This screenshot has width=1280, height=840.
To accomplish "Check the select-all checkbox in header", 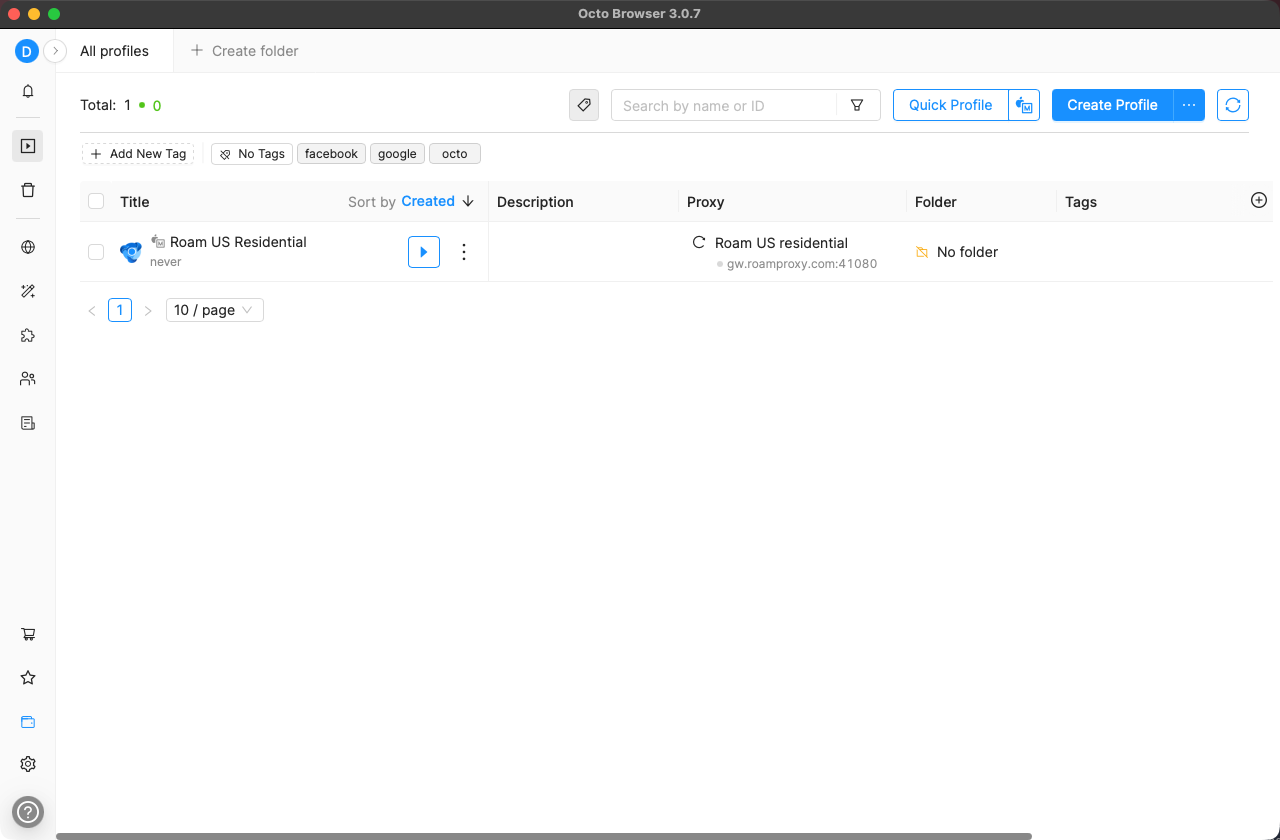I will (96, 201).
